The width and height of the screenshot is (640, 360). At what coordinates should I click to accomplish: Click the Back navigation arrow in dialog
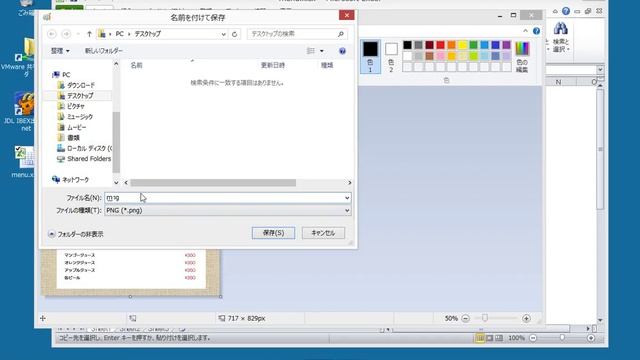pos(52,34)
